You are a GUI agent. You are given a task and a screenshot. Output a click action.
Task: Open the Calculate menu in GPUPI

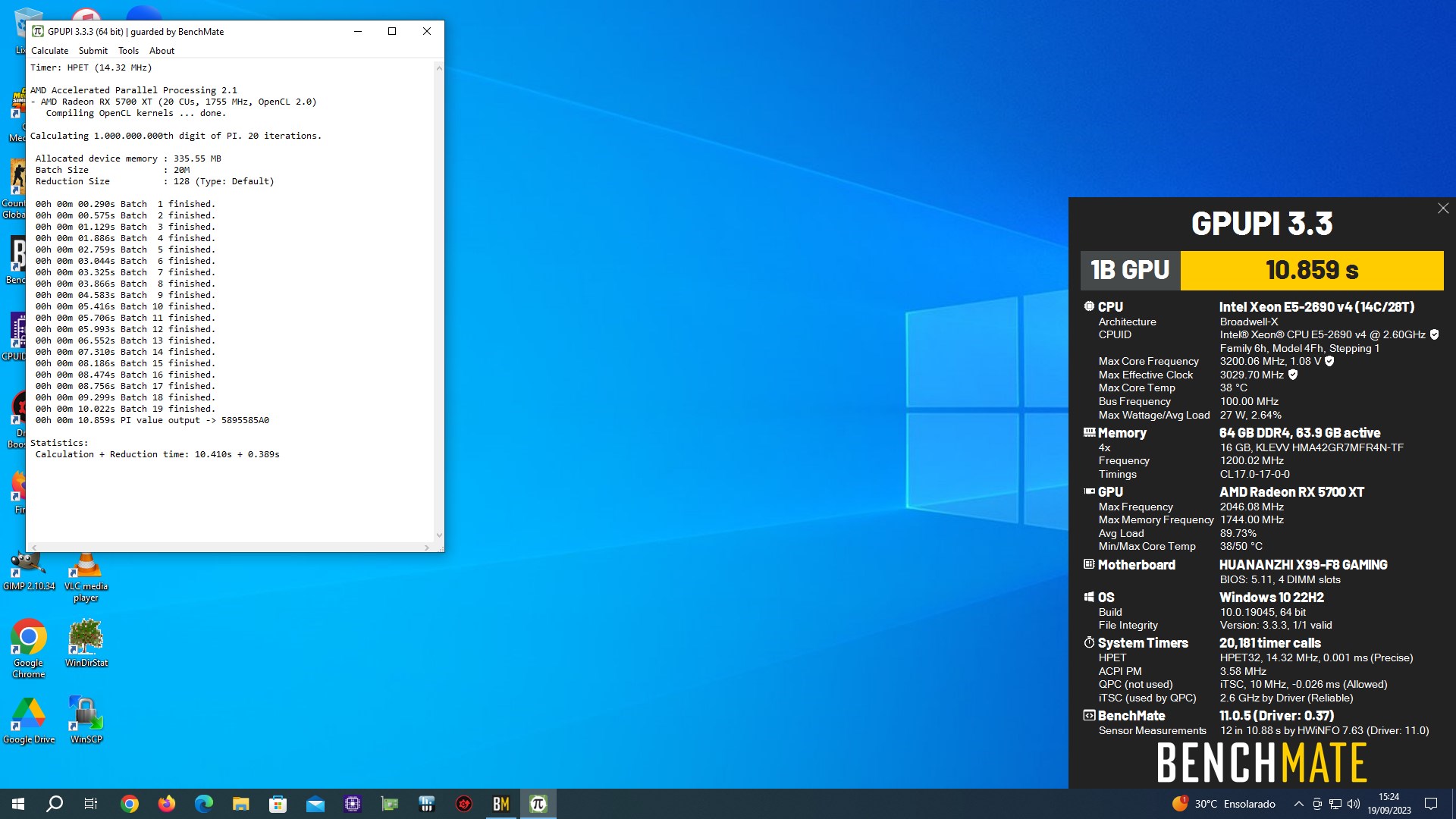tap(49, 51)
